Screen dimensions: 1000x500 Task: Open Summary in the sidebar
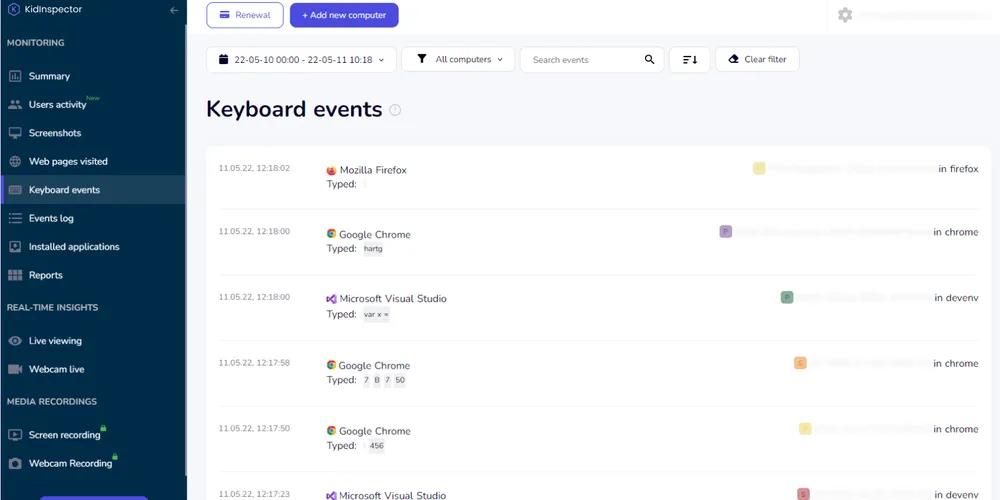[49, 76]
